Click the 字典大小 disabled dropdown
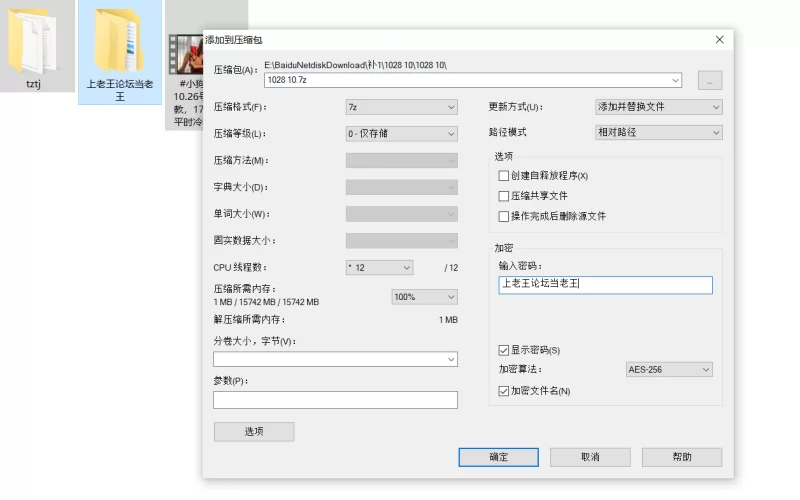The image size is (800, 500). click(x=402, y=187)
